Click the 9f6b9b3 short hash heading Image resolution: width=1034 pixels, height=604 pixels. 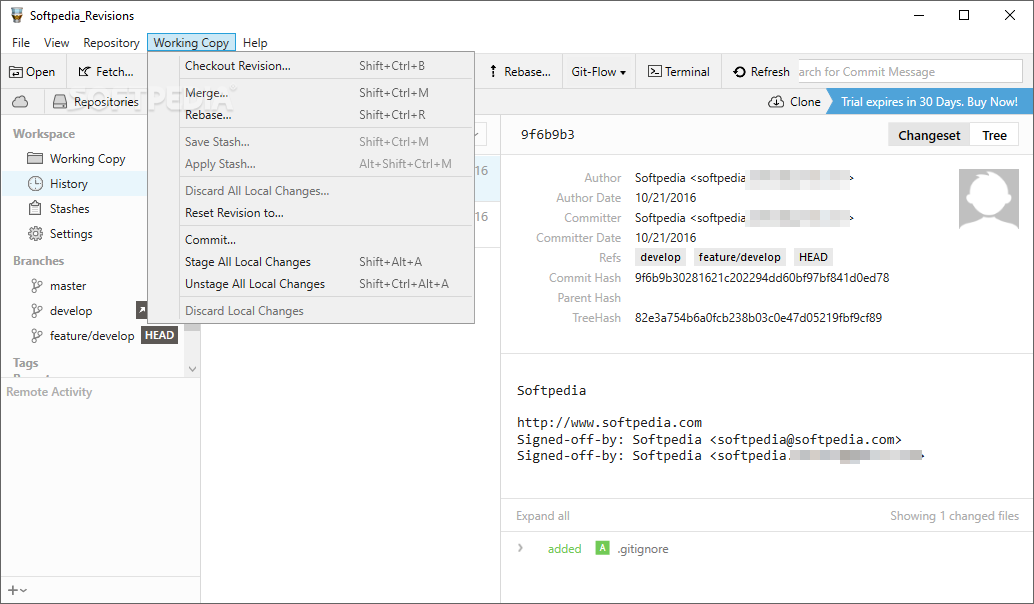click(x=547, y=135)
